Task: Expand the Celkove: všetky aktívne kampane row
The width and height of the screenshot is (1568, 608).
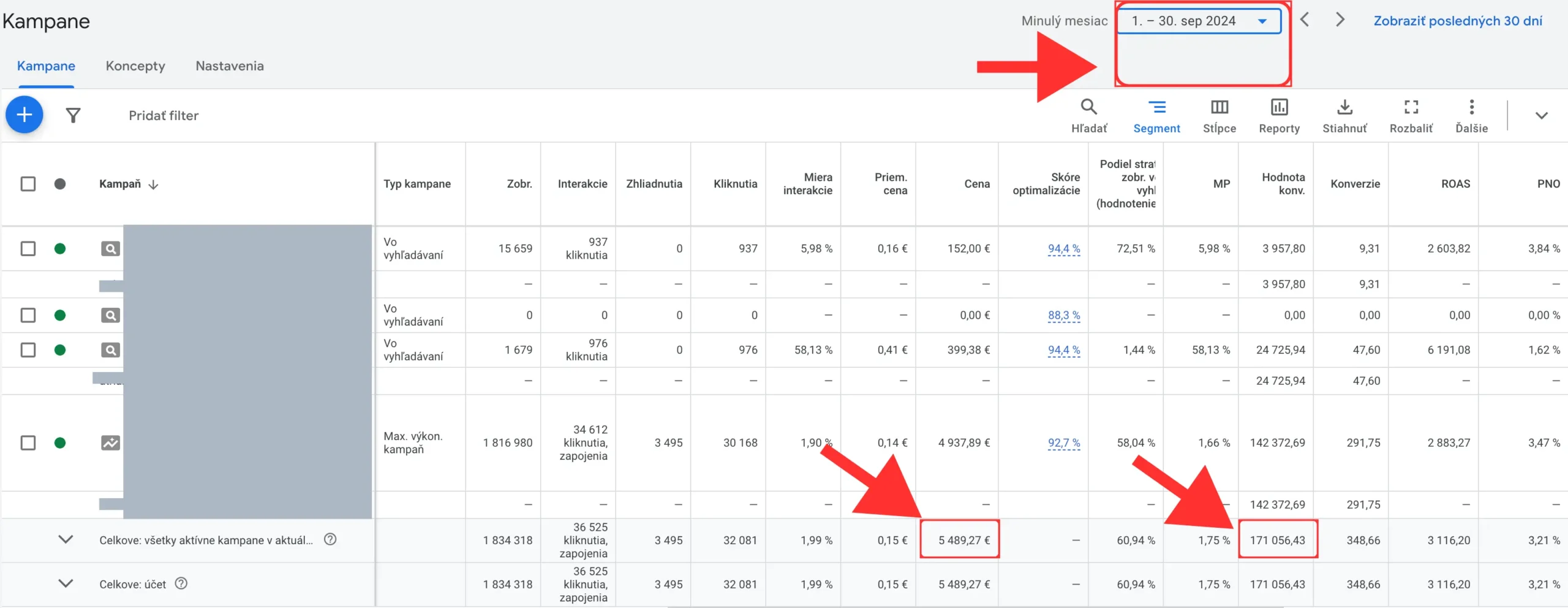Action: [x=66, y=539]
